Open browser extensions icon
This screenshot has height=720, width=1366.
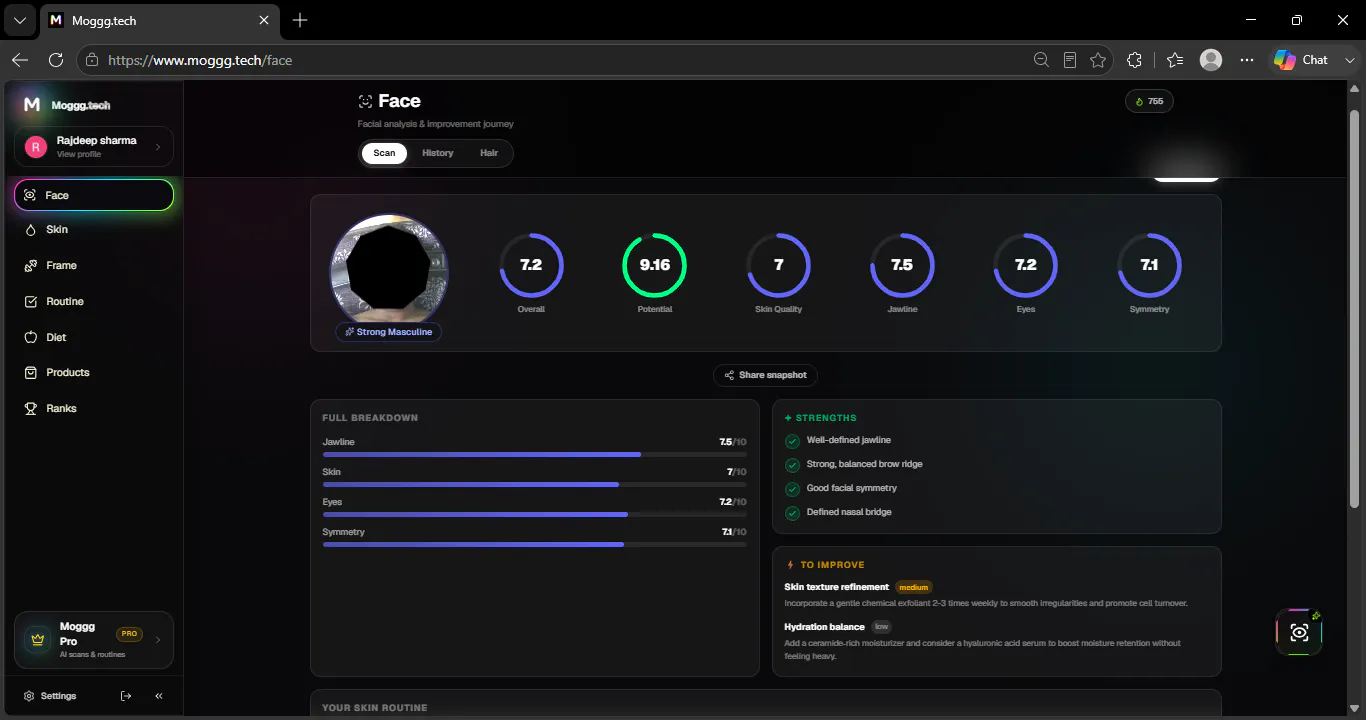click(x=1134, y=60)
